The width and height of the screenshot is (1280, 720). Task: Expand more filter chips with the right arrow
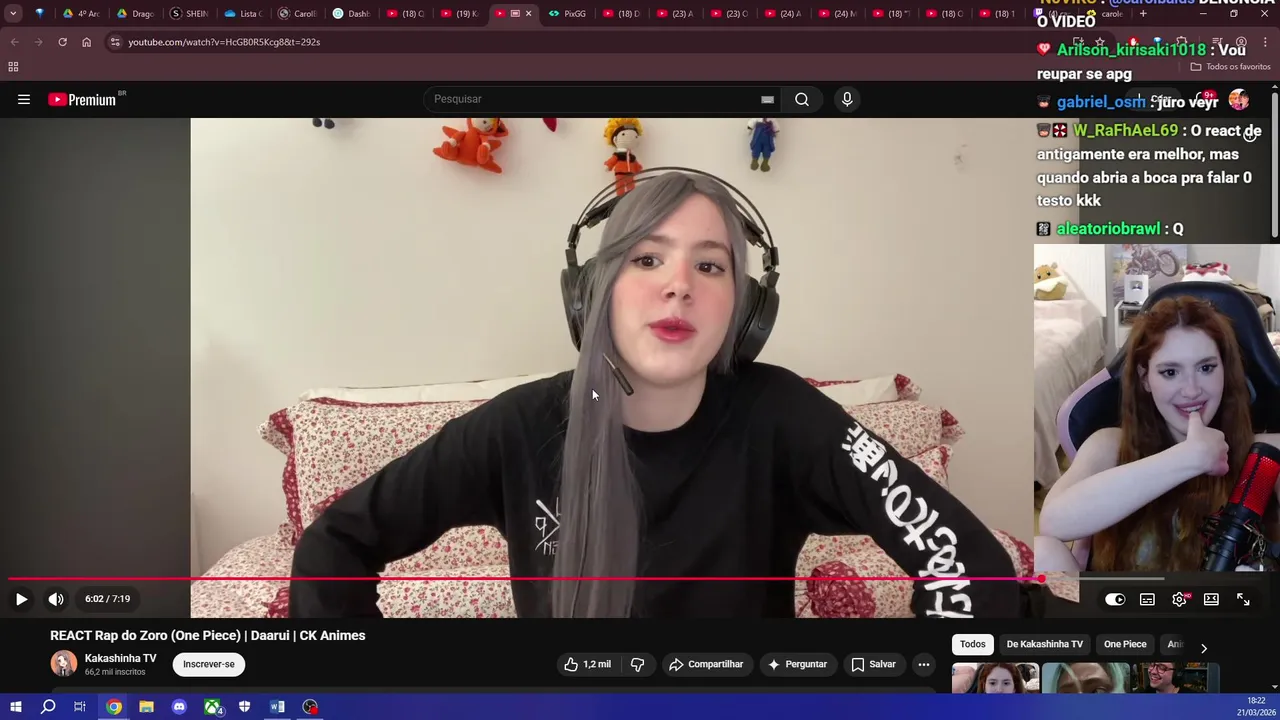click(1203, 648)
